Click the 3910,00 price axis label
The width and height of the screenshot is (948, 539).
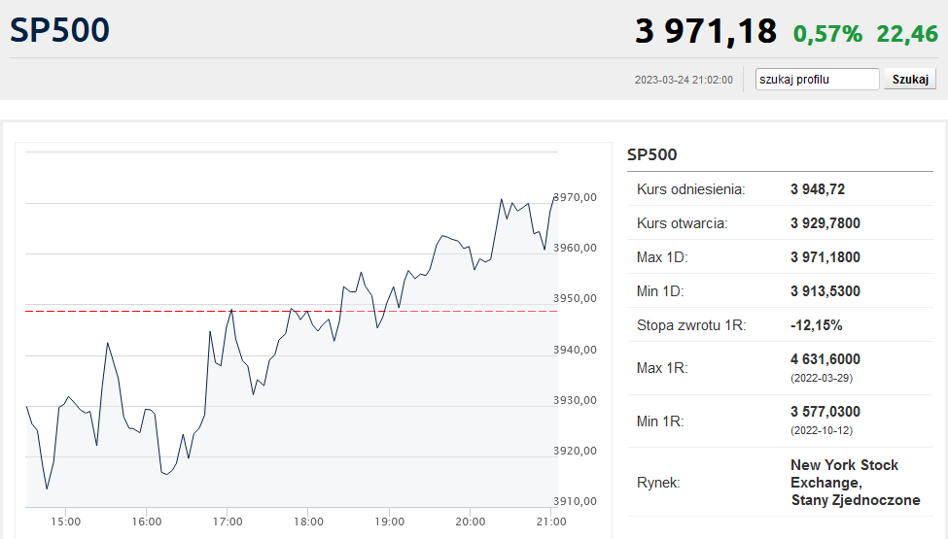click(575, 500)
